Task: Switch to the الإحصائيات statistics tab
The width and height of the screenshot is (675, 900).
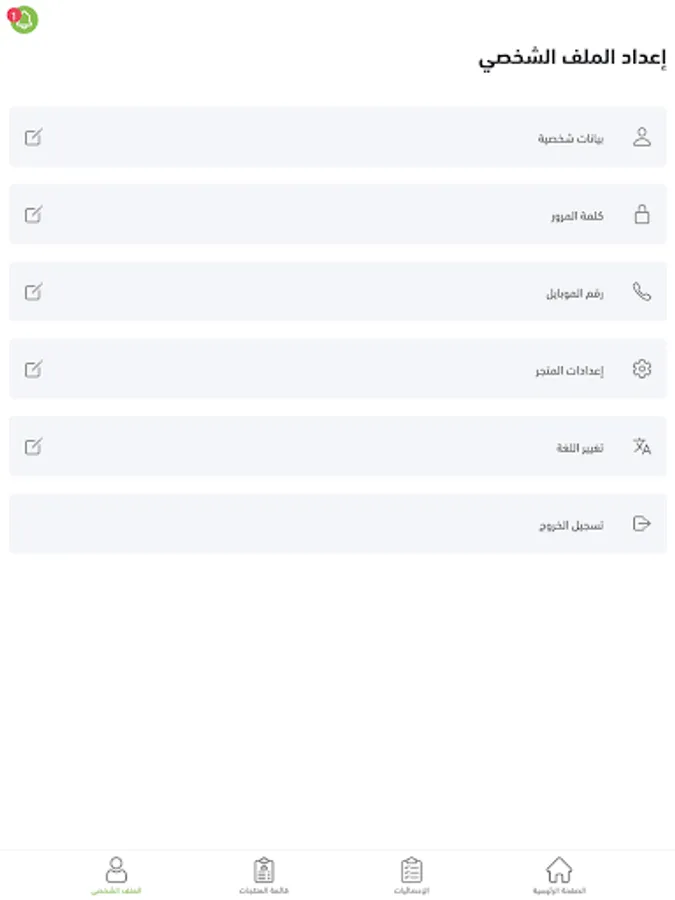Action: pyautogui.click(x=411, y=874)
